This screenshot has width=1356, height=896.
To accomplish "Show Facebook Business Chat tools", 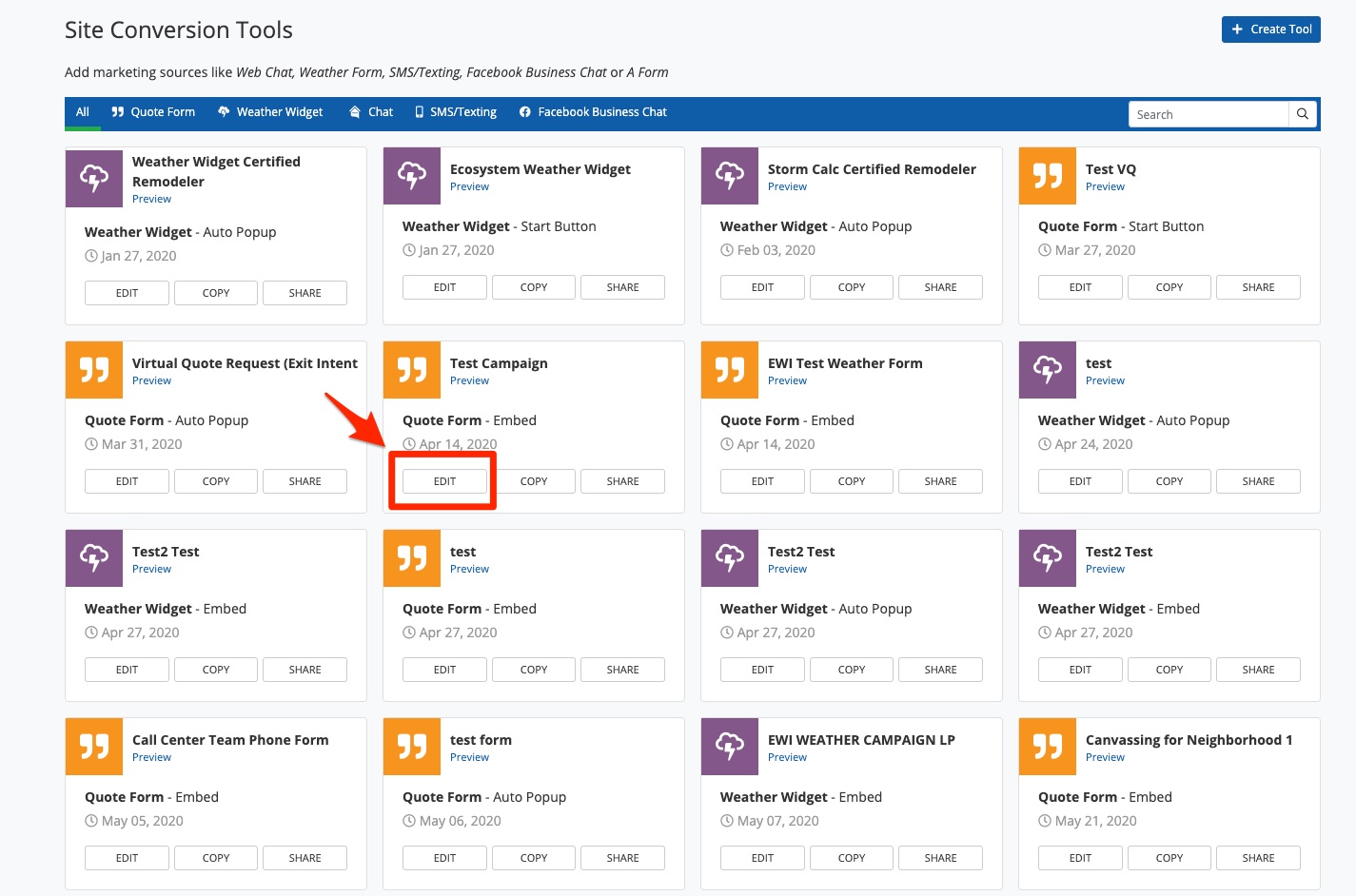I will coord(593,112).
